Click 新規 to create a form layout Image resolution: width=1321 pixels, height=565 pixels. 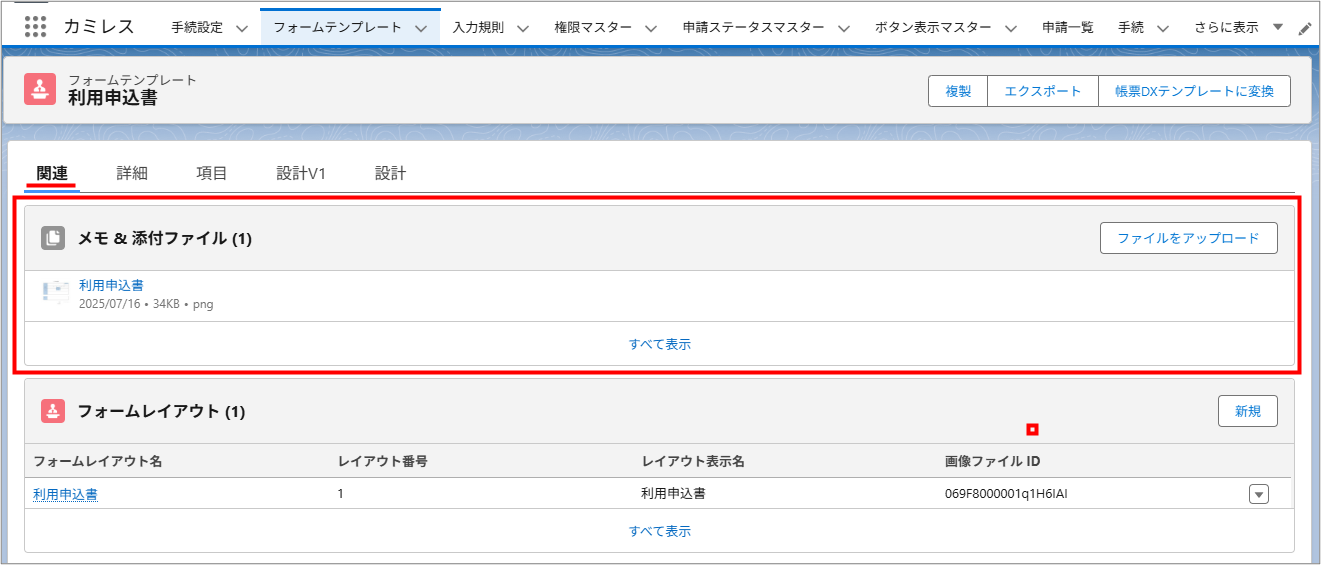coord(1247,411)
